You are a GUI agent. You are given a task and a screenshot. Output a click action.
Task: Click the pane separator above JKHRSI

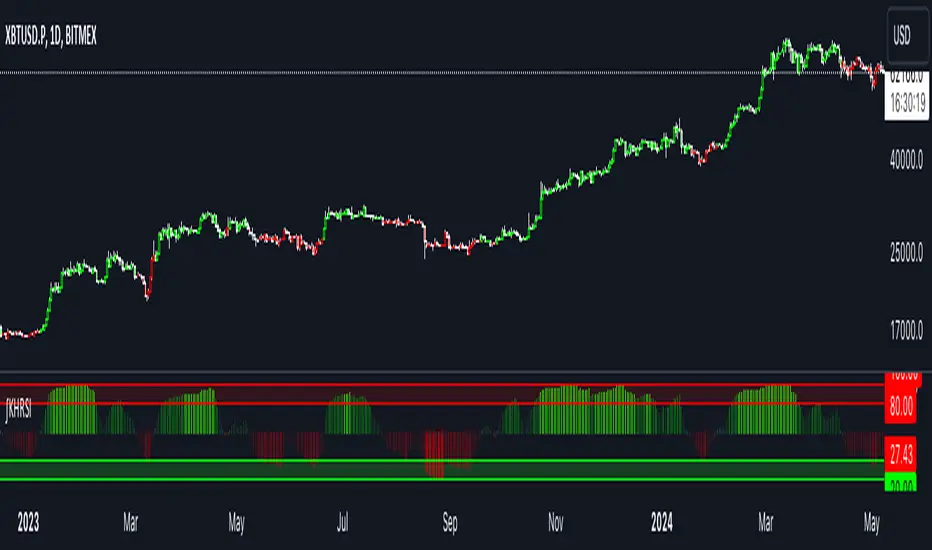442,372
